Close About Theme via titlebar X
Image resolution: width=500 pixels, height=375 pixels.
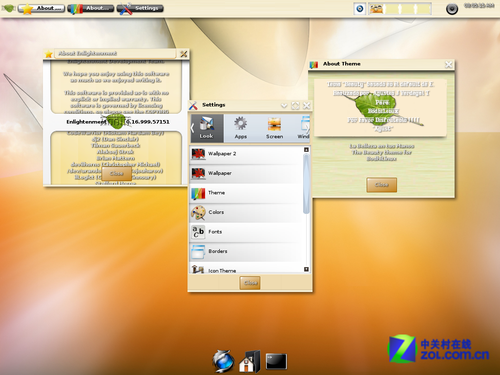(x=449, y=64)
